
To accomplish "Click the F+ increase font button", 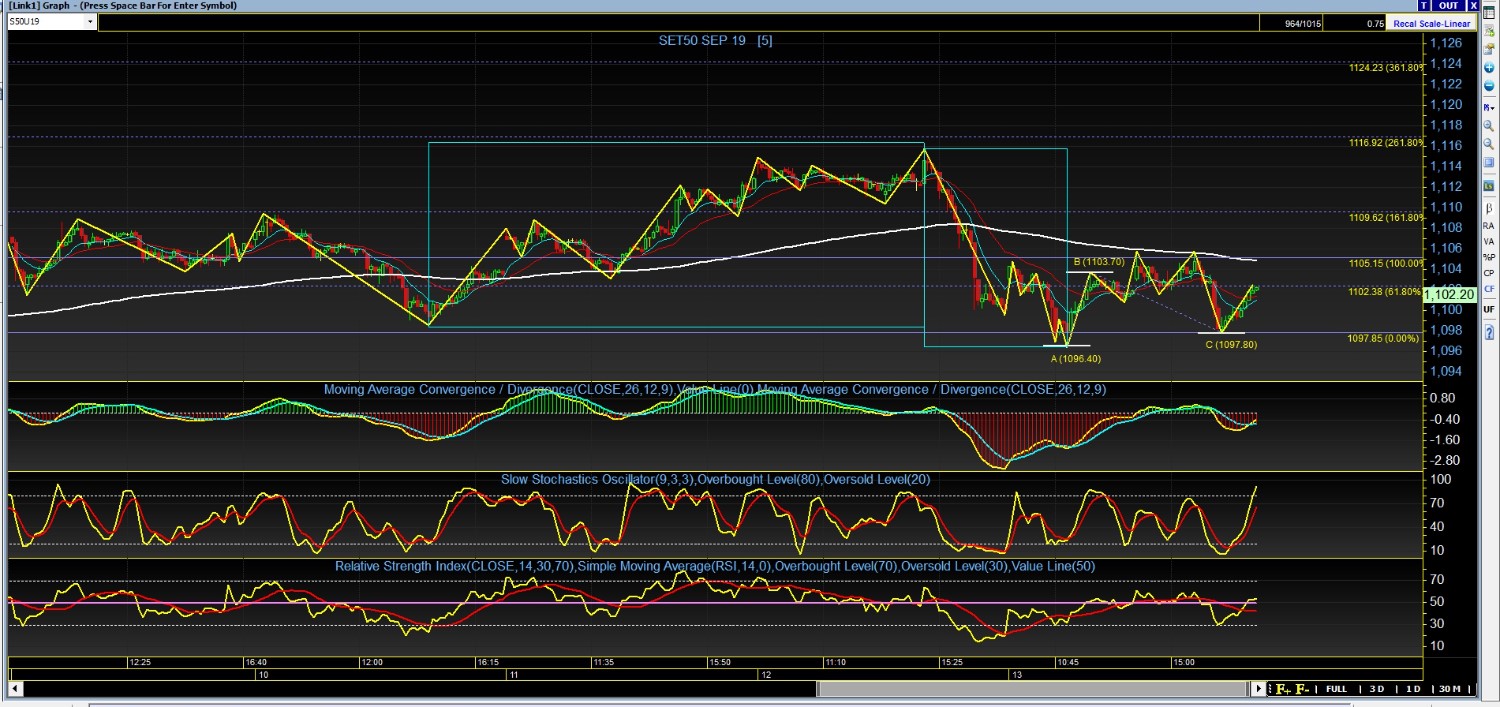I will coord(1282,689).
